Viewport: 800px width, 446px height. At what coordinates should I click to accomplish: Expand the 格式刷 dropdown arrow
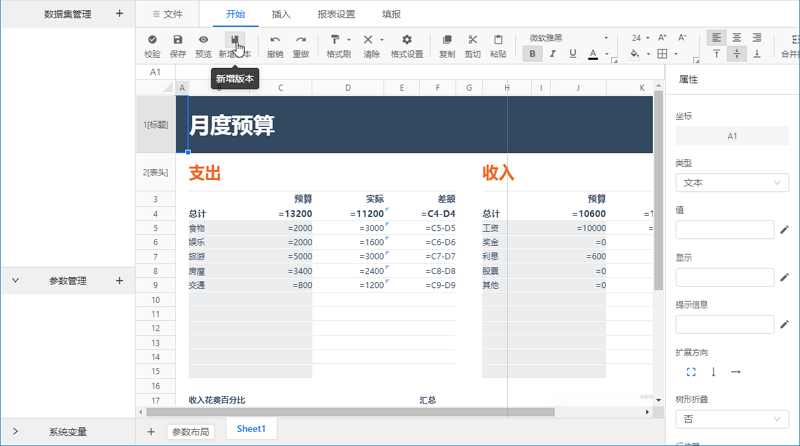point(349,39)
